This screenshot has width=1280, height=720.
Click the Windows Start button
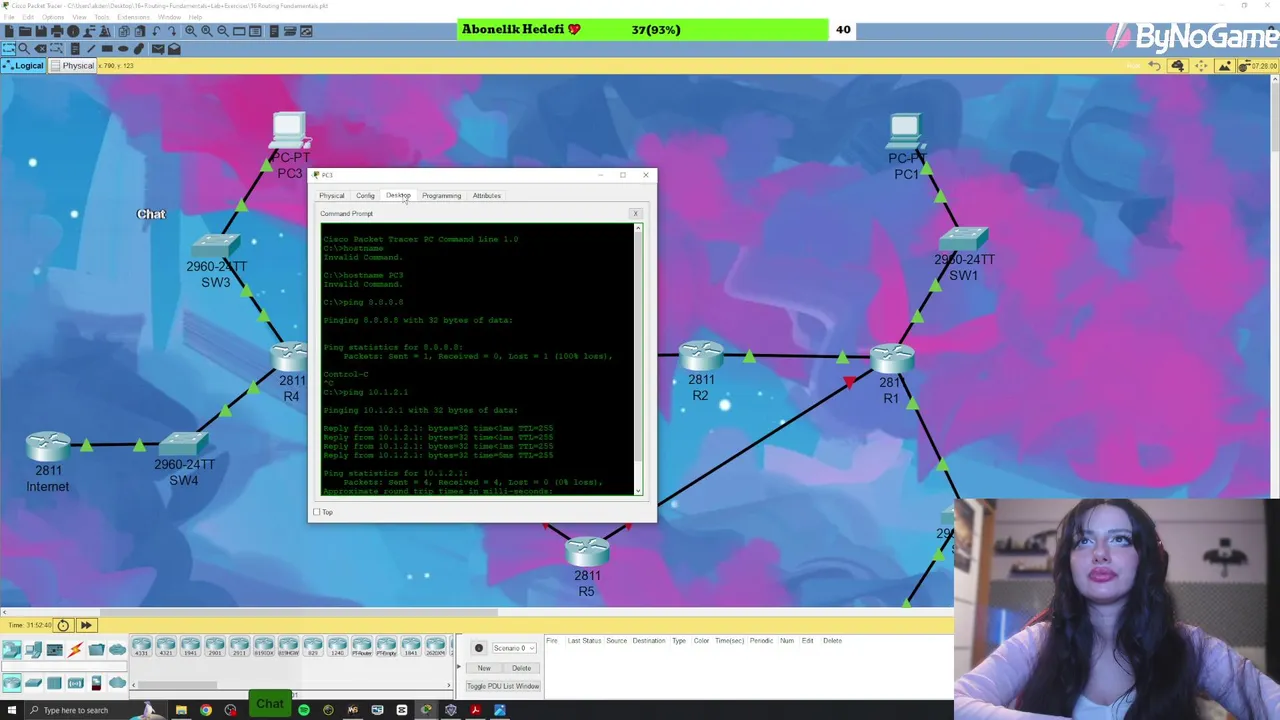click(x=10, y=710)
